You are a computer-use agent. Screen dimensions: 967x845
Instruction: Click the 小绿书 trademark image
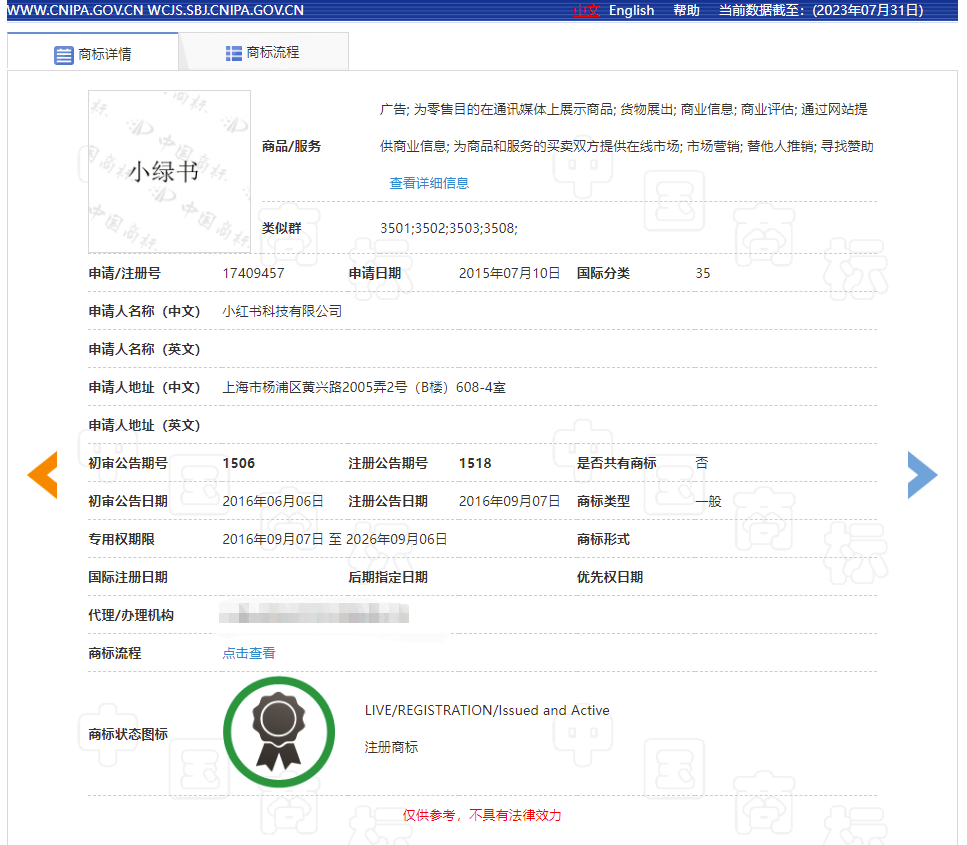coord(170,171)
